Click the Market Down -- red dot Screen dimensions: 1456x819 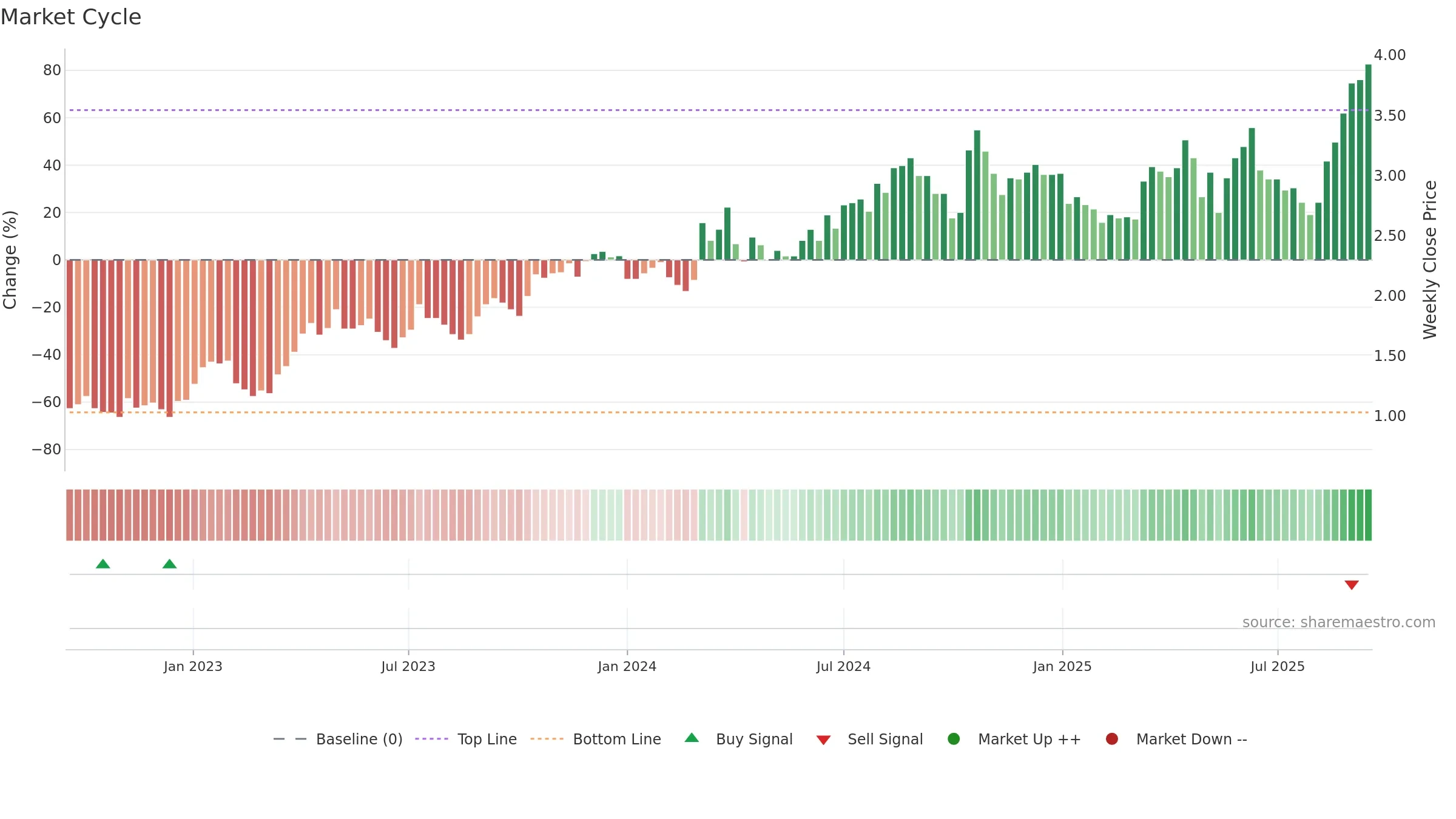1112,739
